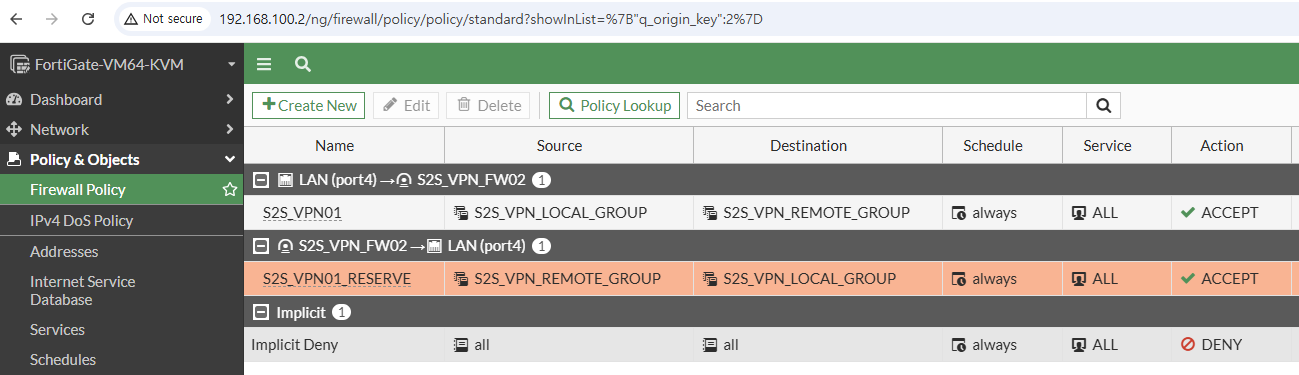
Task: Reload the page with the refresh icon
Action: point(88,19)
